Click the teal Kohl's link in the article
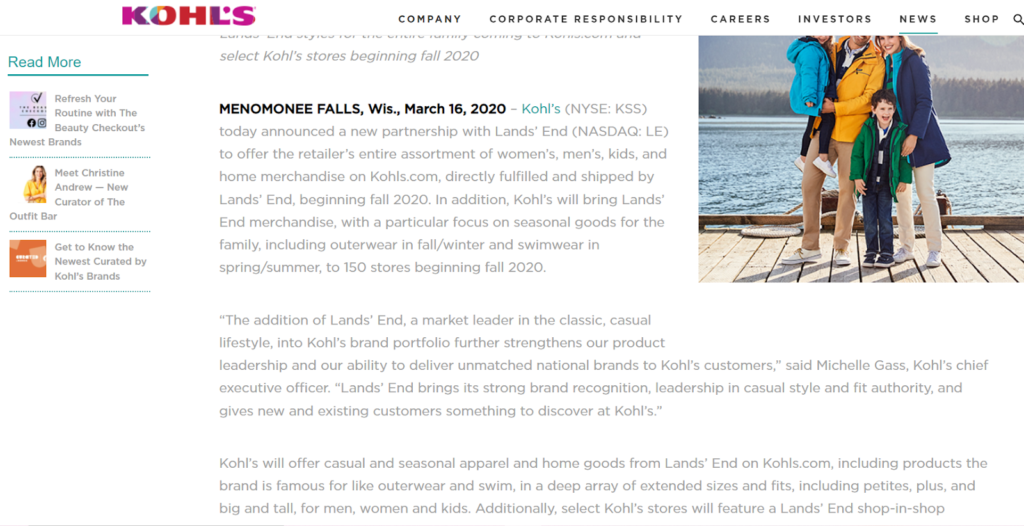1024x526 pixels. point(541,109)
